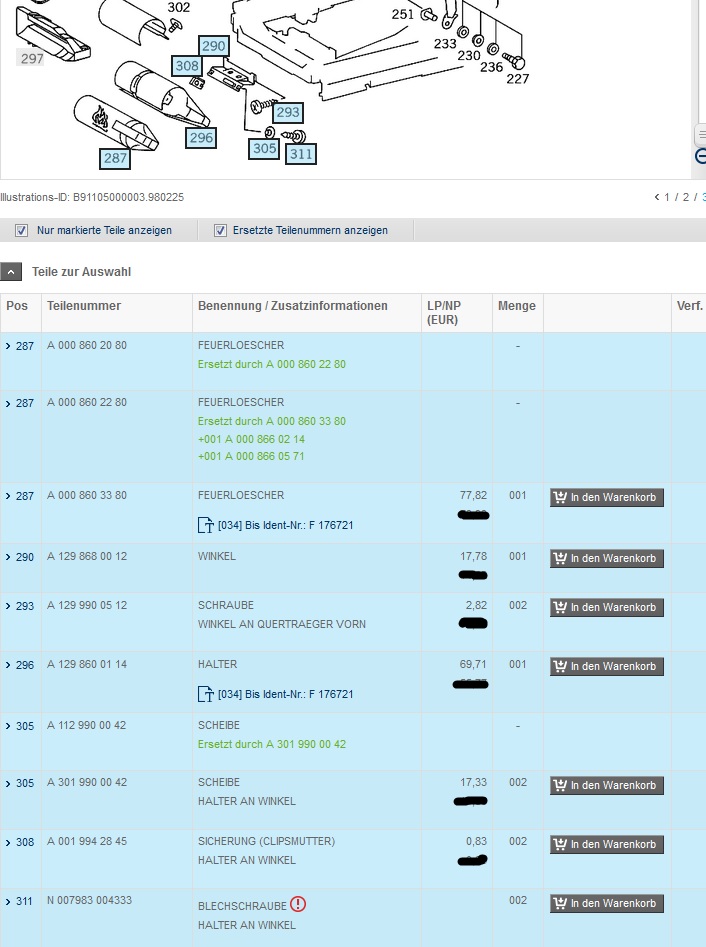Expand row for part A 129 868 00 12
The height and width of the screenshot is (947, 706).
[8, 557]
